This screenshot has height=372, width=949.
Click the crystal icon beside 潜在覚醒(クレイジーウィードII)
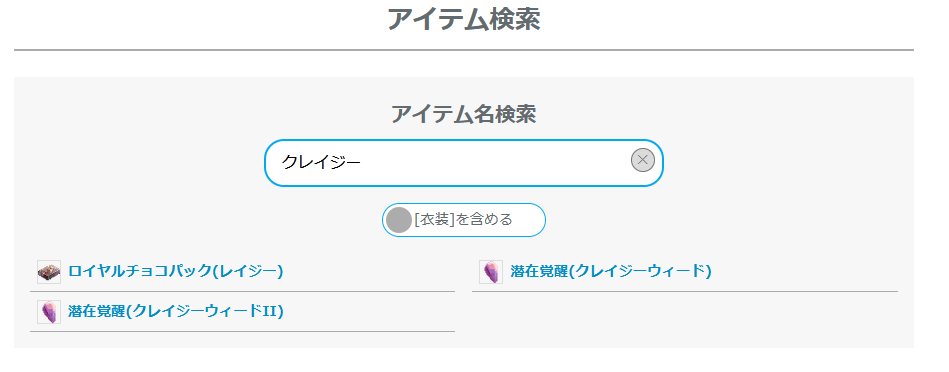point(49,312)
